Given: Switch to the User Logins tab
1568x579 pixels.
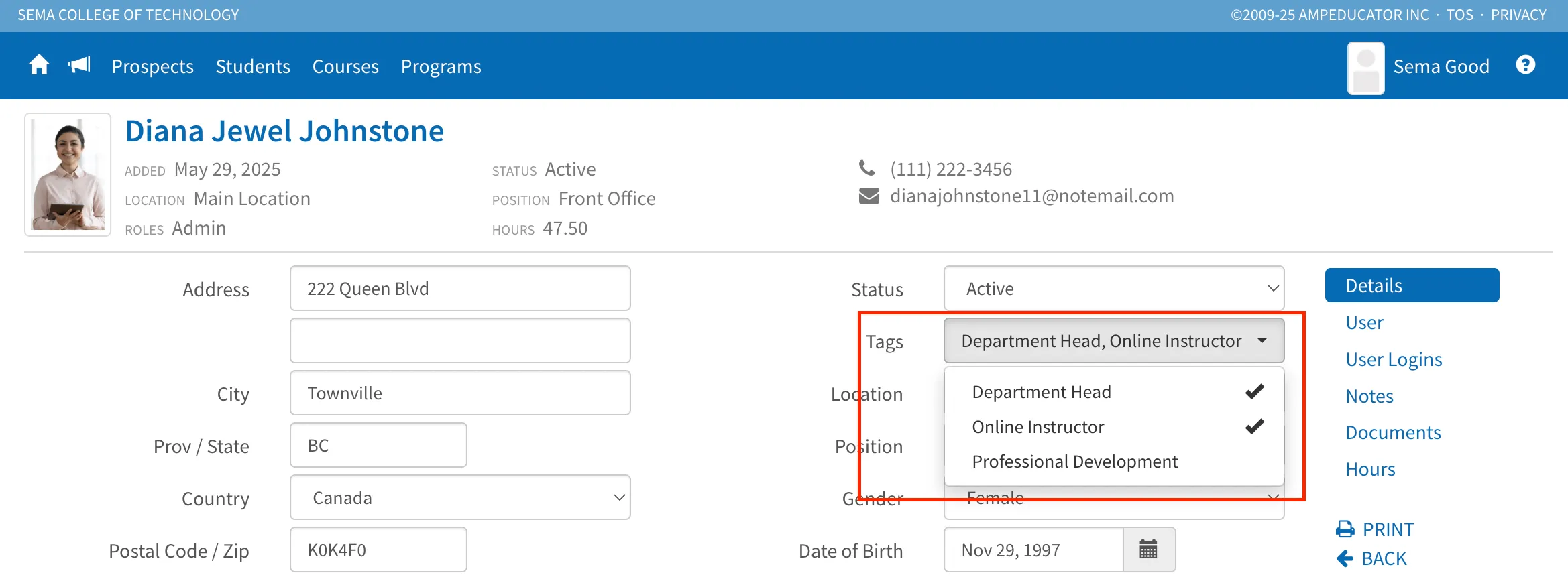Looking at the screenshot, I should (x=1394, y=359).
